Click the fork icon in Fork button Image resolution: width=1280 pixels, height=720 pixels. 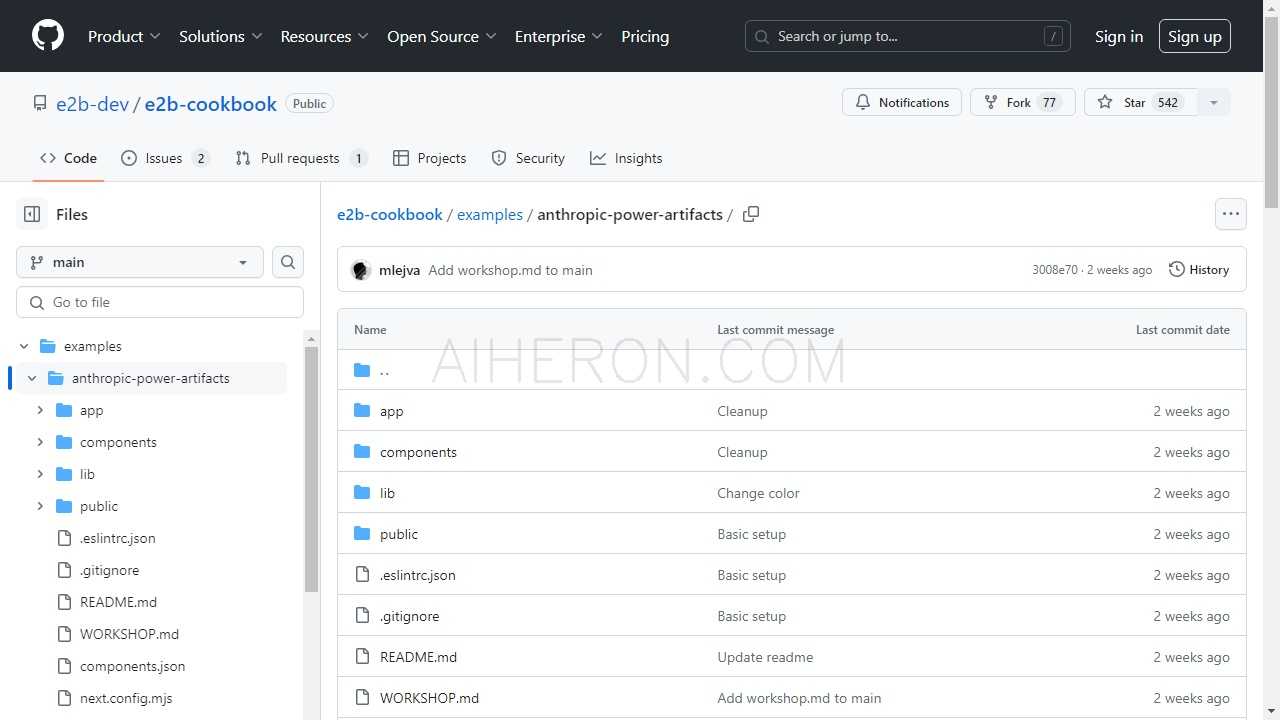[x=991, y=102]
